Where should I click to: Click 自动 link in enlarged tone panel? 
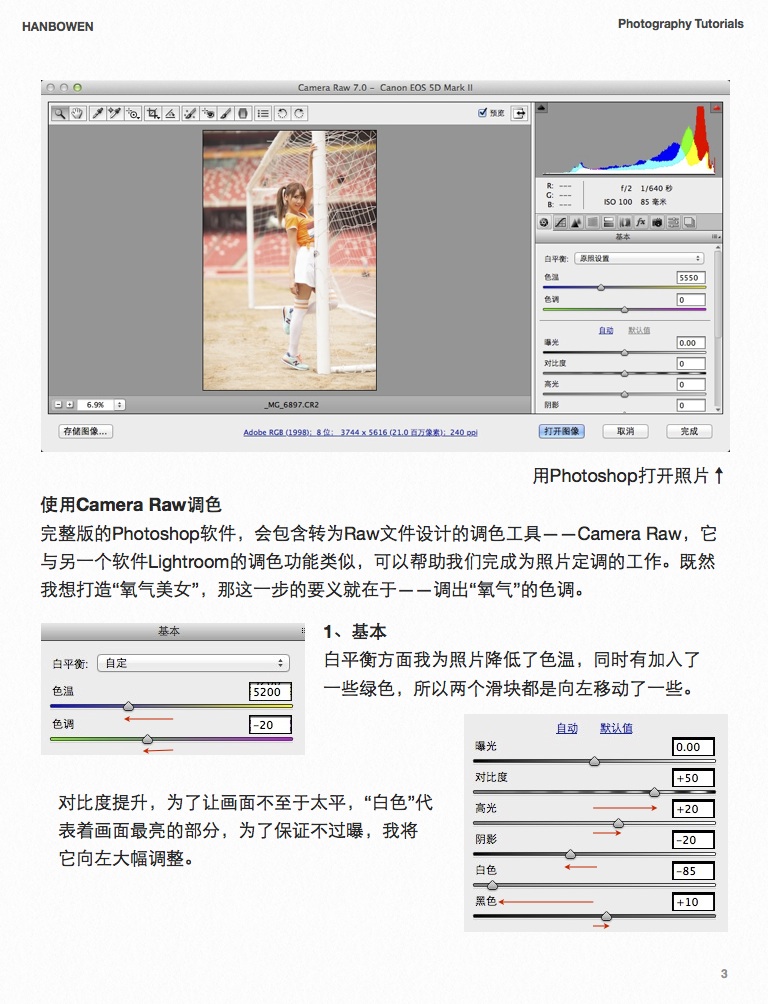[567, 728]
